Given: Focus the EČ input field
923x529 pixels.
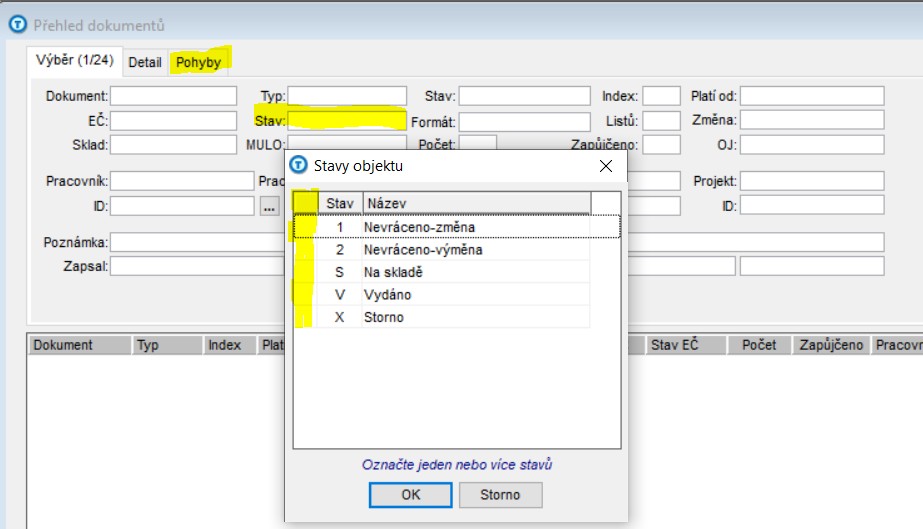Looking at the screenshot, I should click(x=174, y=121).
